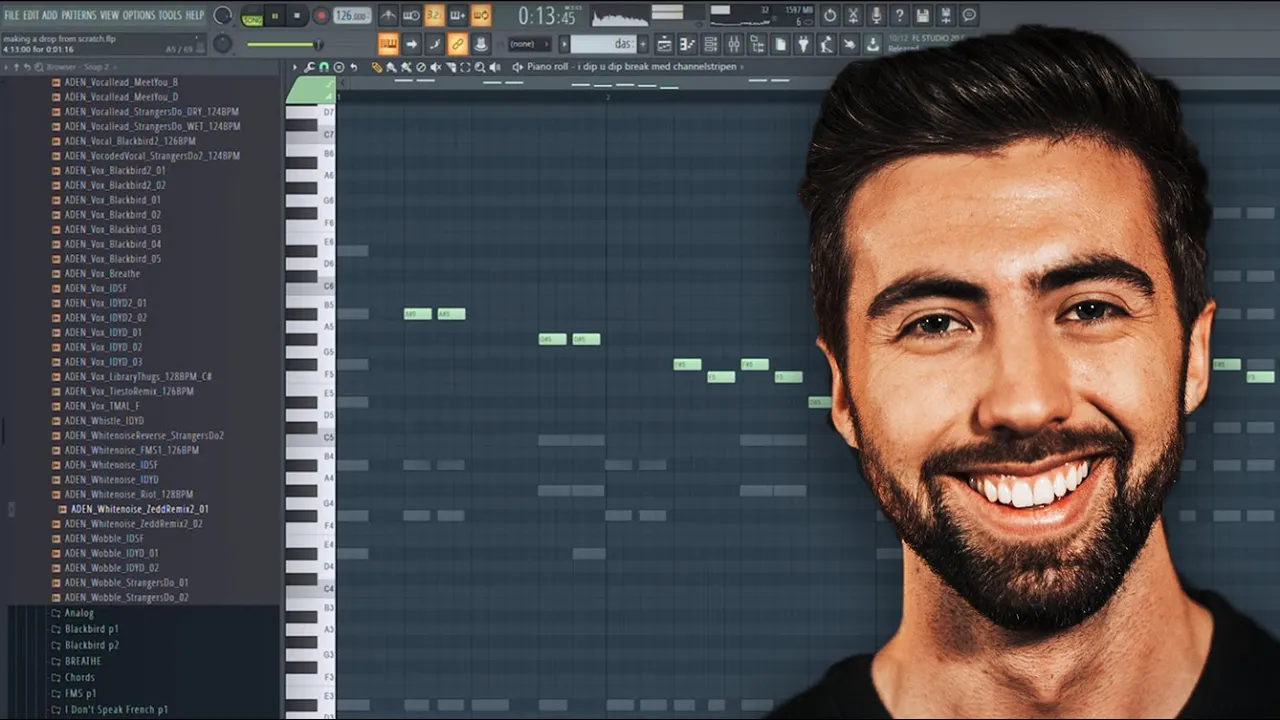
Task: Toggle the SONG/pattern mode button
Action: pos(252,16)
